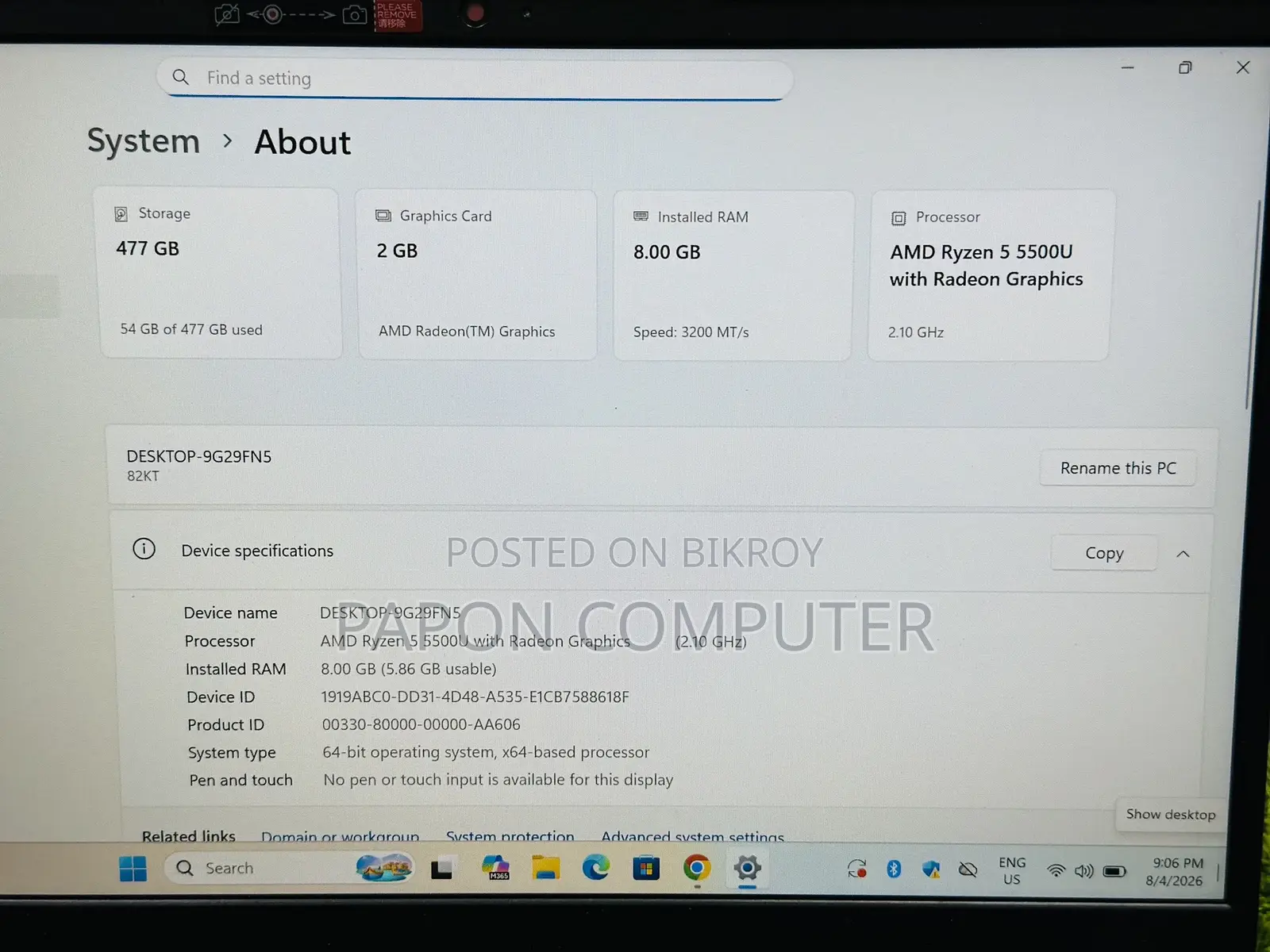This screenshot has width=1270, height=952.
Task: Open Bluetooth tray icon
Action: (894, 869)
